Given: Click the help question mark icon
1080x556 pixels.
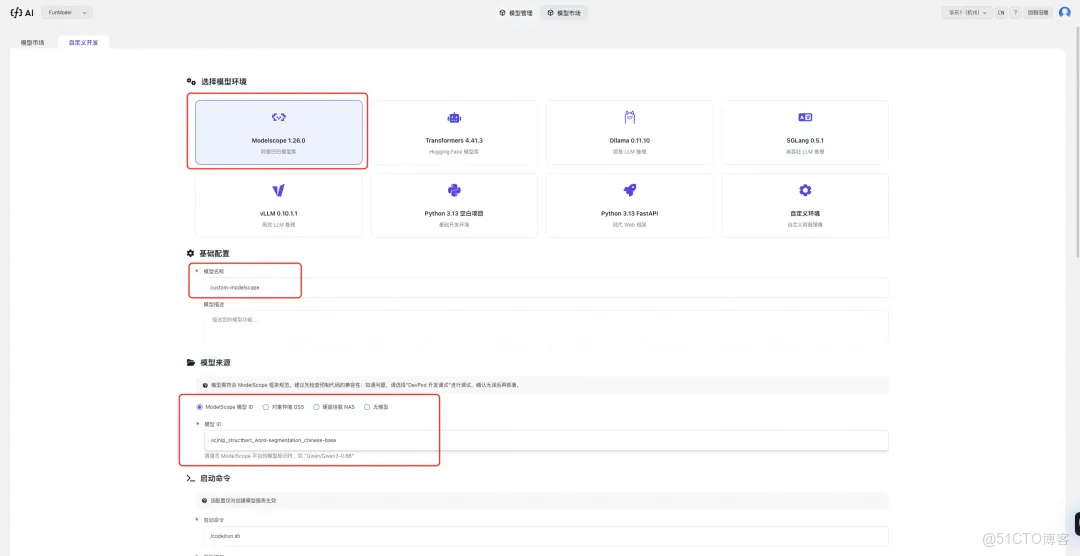Looking at the screenshot, I should coord(1015,12).
